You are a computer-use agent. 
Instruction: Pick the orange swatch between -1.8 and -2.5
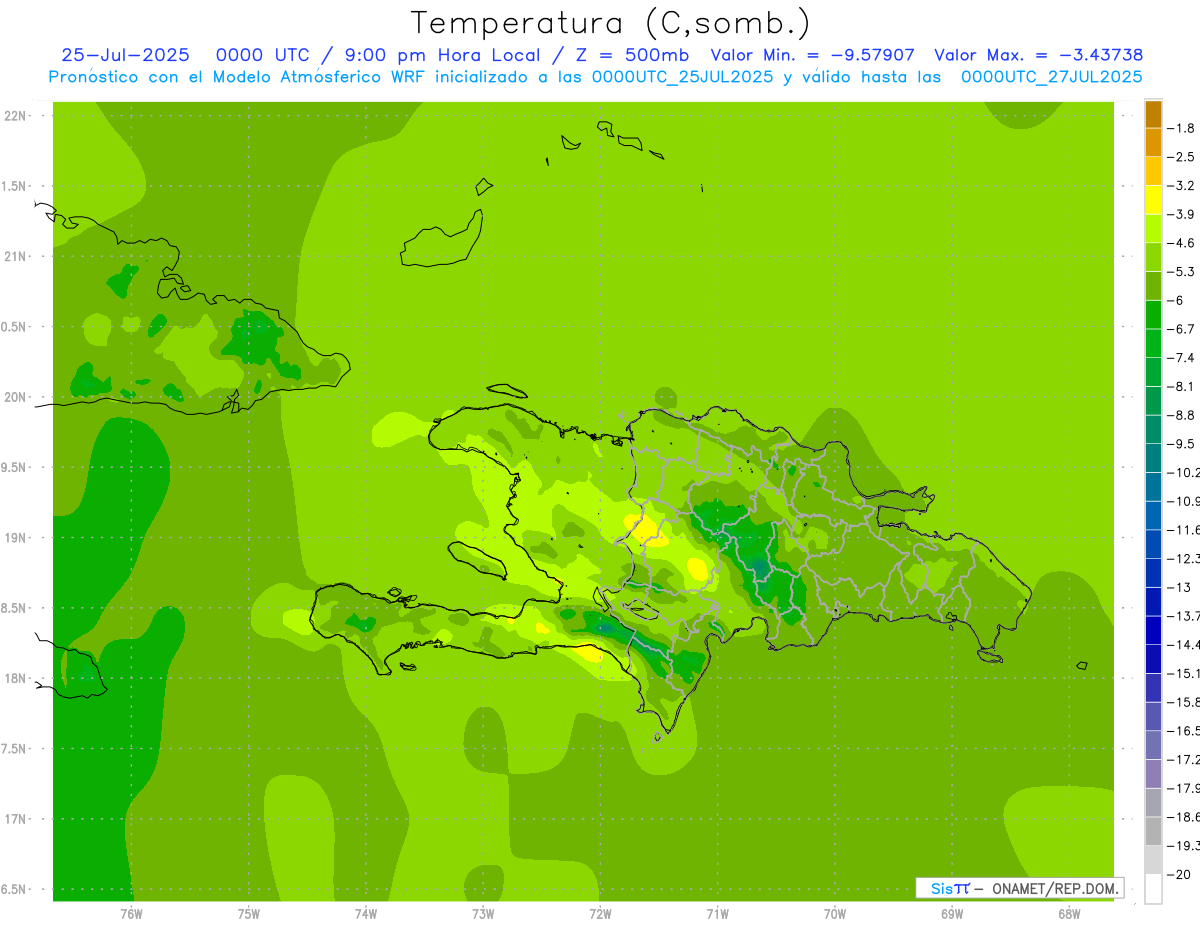1153,143
